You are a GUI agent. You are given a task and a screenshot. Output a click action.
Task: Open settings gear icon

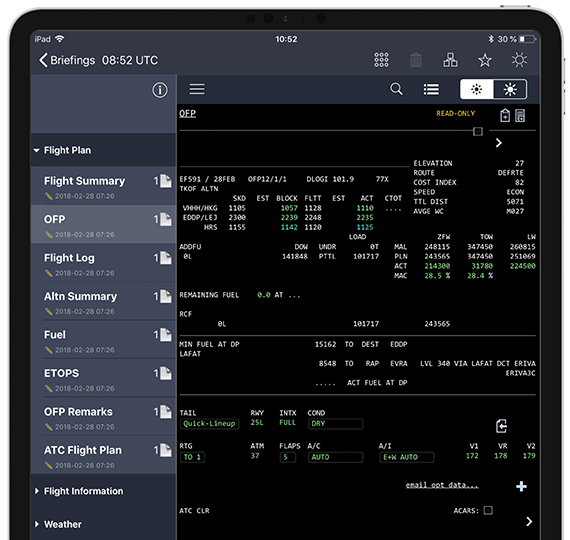click(519, 60)
